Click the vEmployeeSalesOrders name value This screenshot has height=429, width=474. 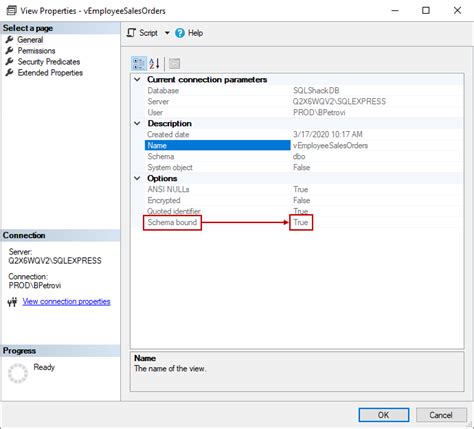(330, 145)
